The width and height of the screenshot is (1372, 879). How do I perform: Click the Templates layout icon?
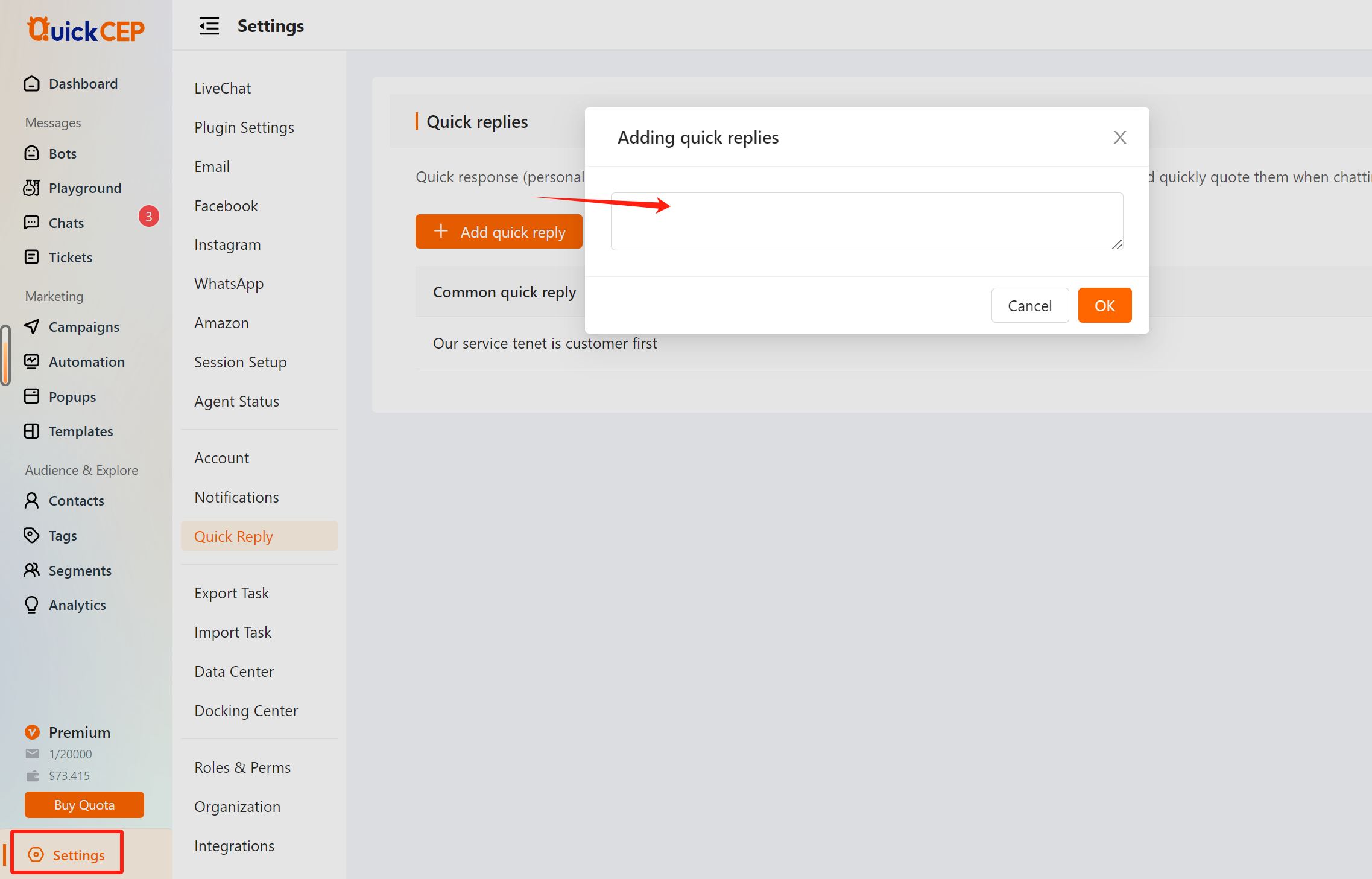click(x=31, y=431)
